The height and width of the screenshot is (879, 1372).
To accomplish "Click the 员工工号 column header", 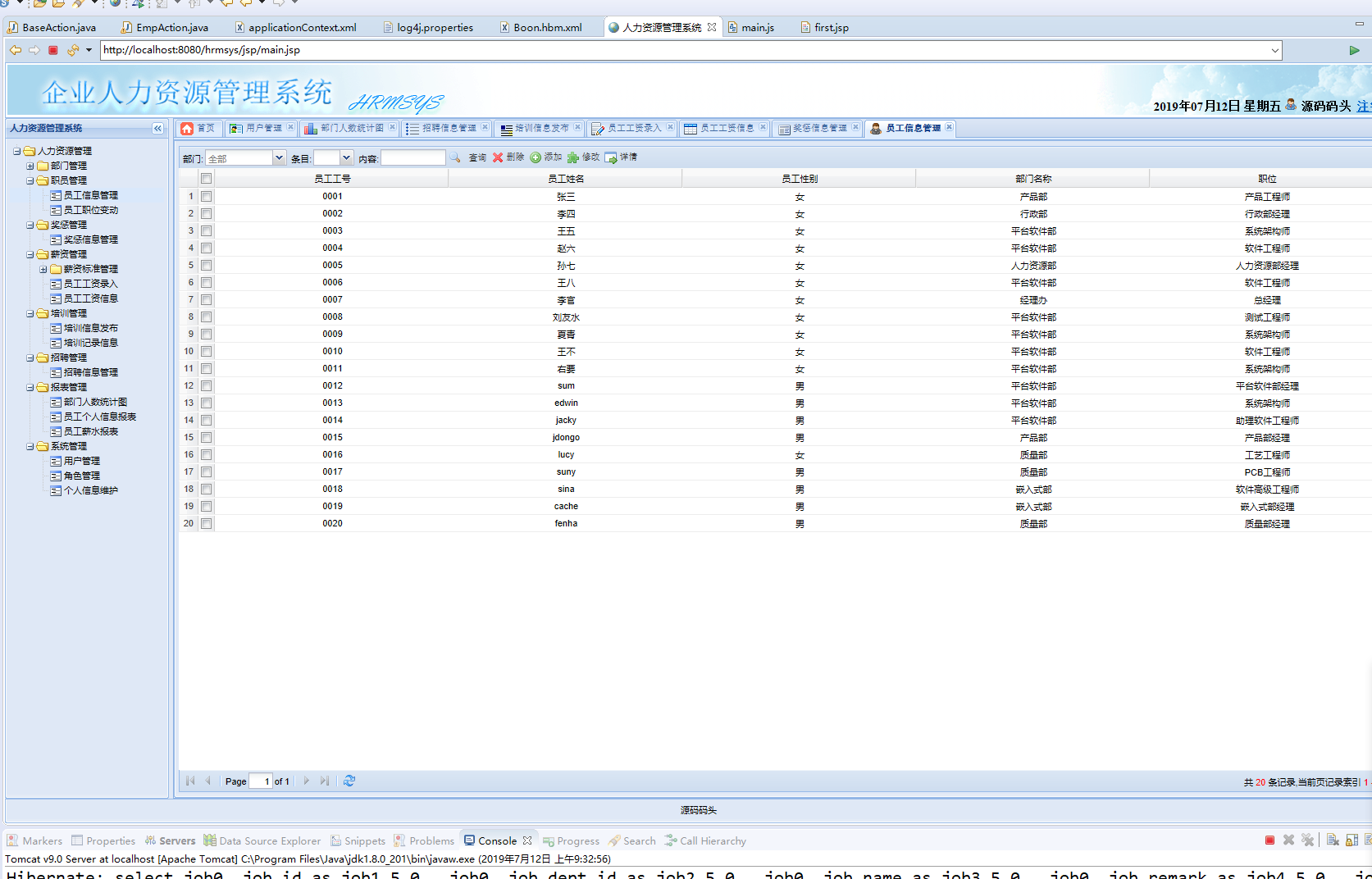I will click(x=332, y=179).
